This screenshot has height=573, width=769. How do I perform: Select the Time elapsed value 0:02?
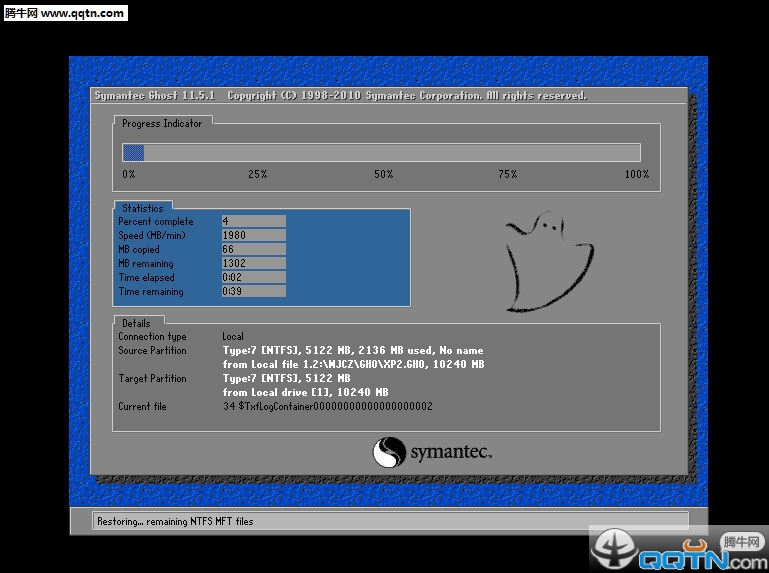pyautogui.click(x=254, y=277)
